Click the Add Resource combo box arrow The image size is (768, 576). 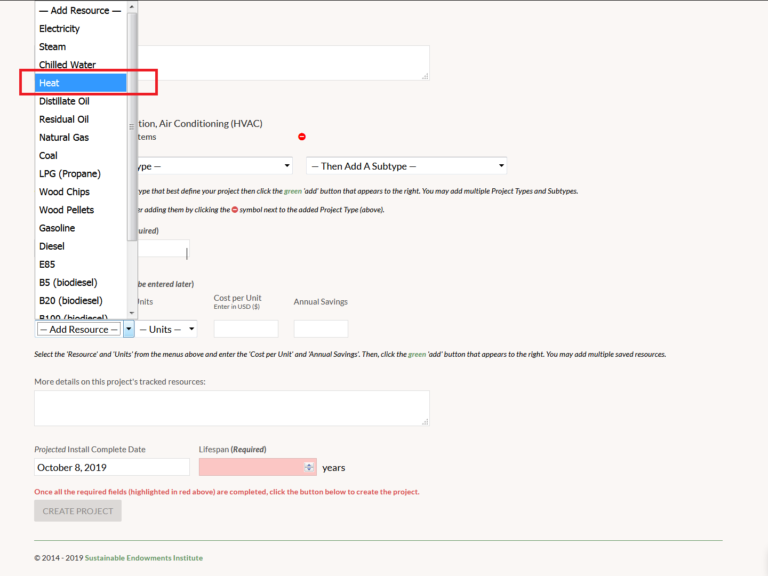point(129,329)
